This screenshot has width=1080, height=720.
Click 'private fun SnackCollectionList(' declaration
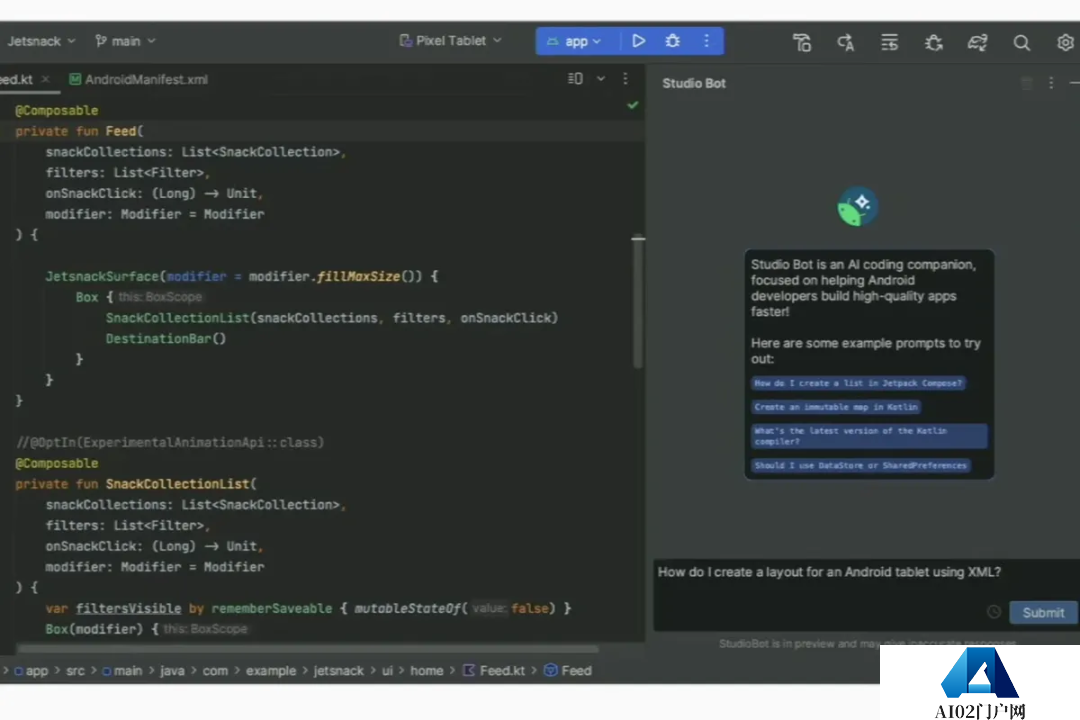tap(136, 484)
